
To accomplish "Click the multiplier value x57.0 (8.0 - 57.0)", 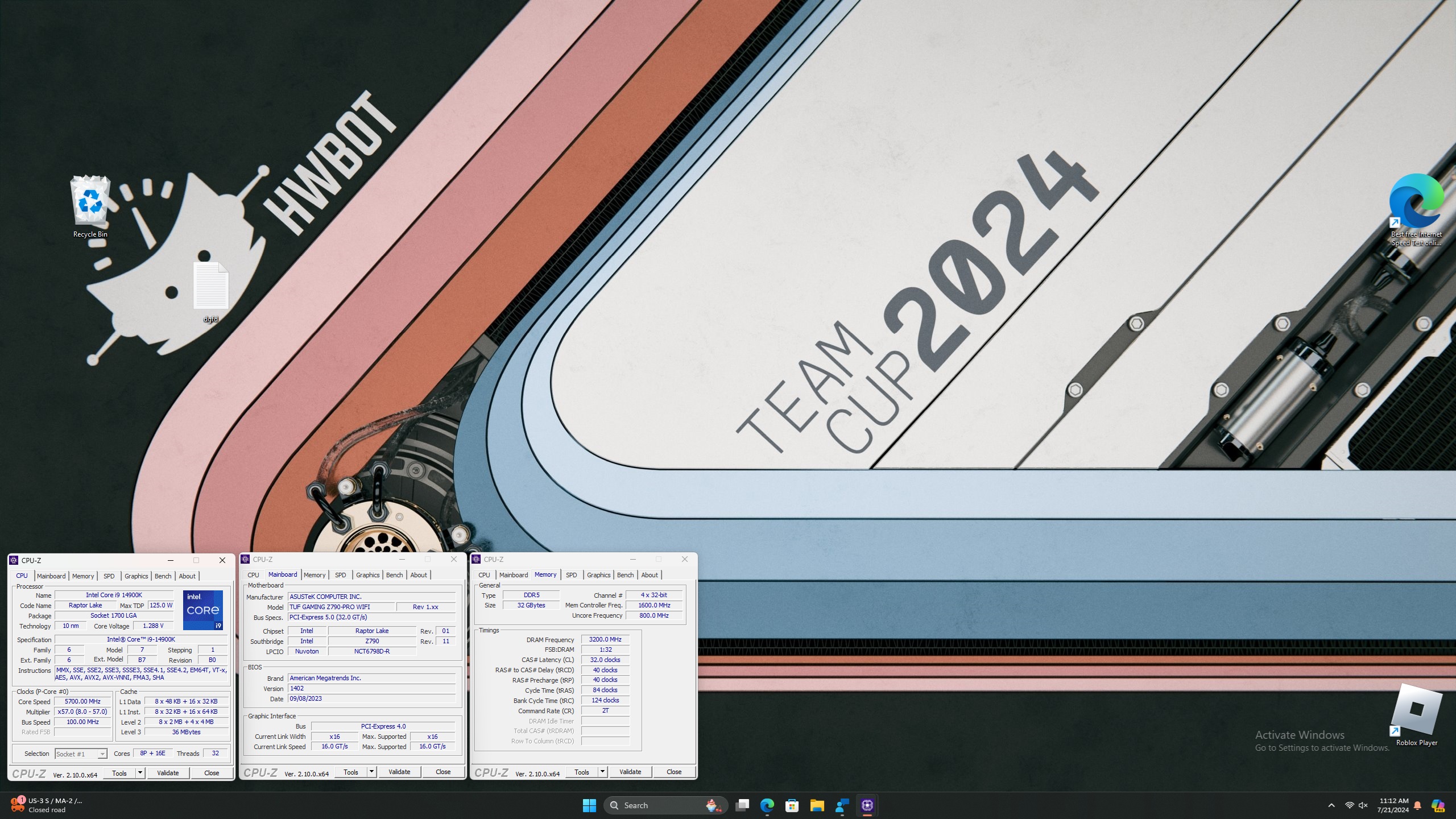I will [x=83, y=712].
